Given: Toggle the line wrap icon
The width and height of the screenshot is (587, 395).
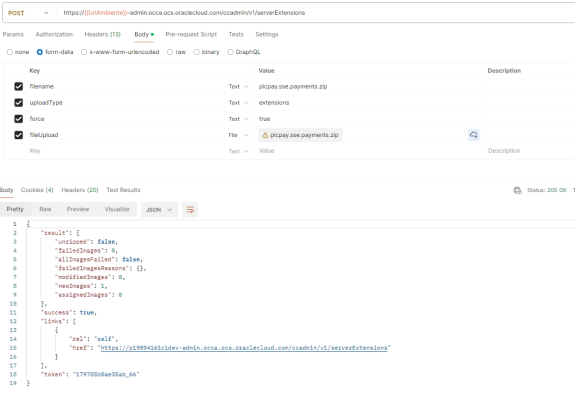Looking at the screenshot, I should click(x=190, y=210).
